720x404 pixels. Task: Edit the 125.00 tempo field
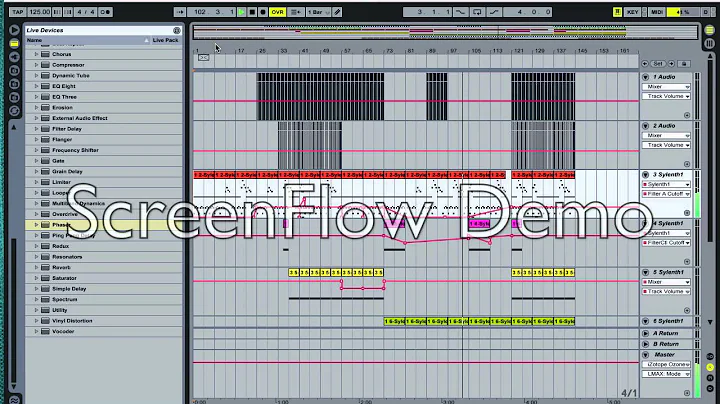tap(39, 12)
